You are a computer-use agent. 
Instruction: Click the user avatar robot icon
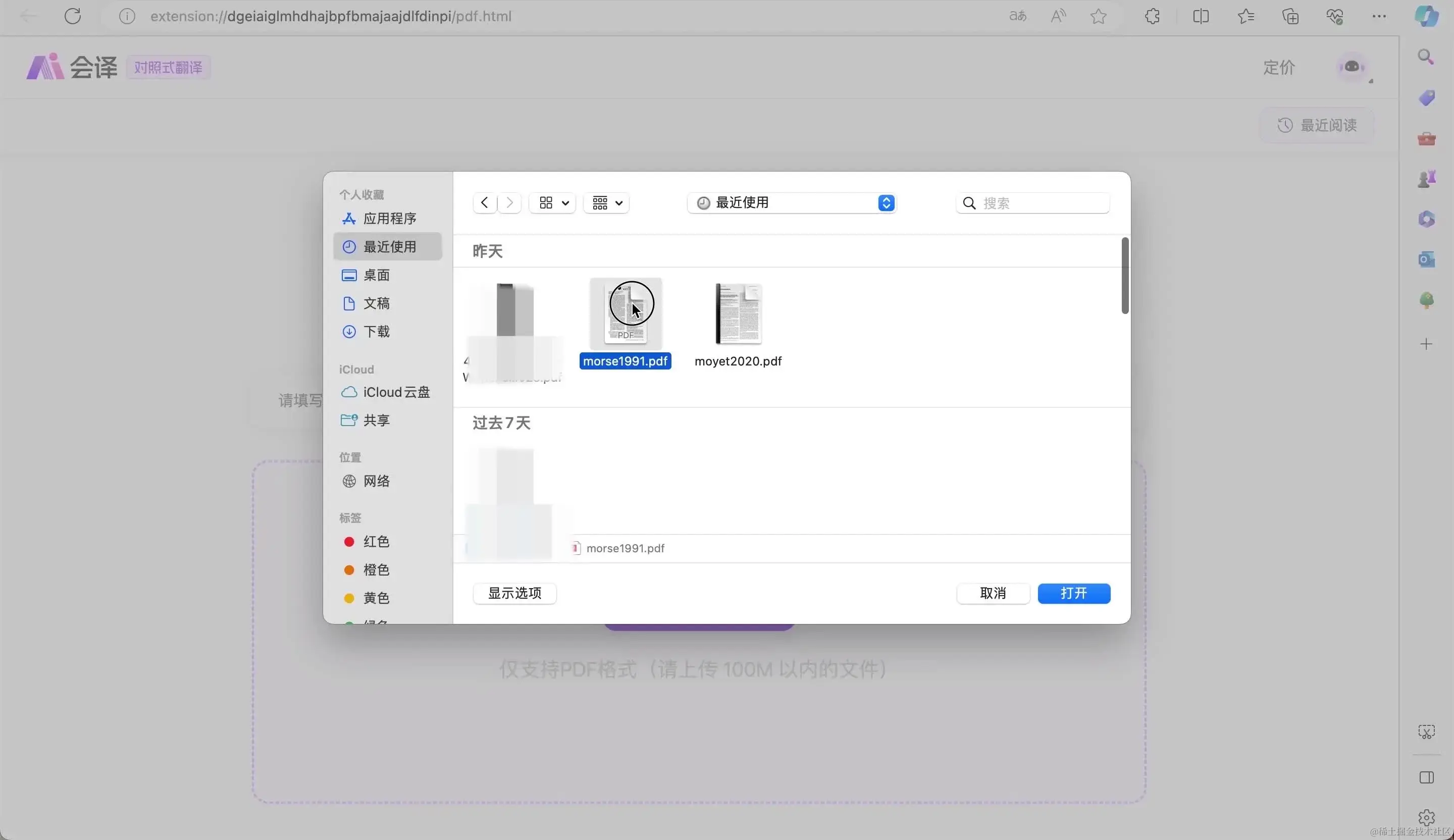click(x=1353, y=68)
